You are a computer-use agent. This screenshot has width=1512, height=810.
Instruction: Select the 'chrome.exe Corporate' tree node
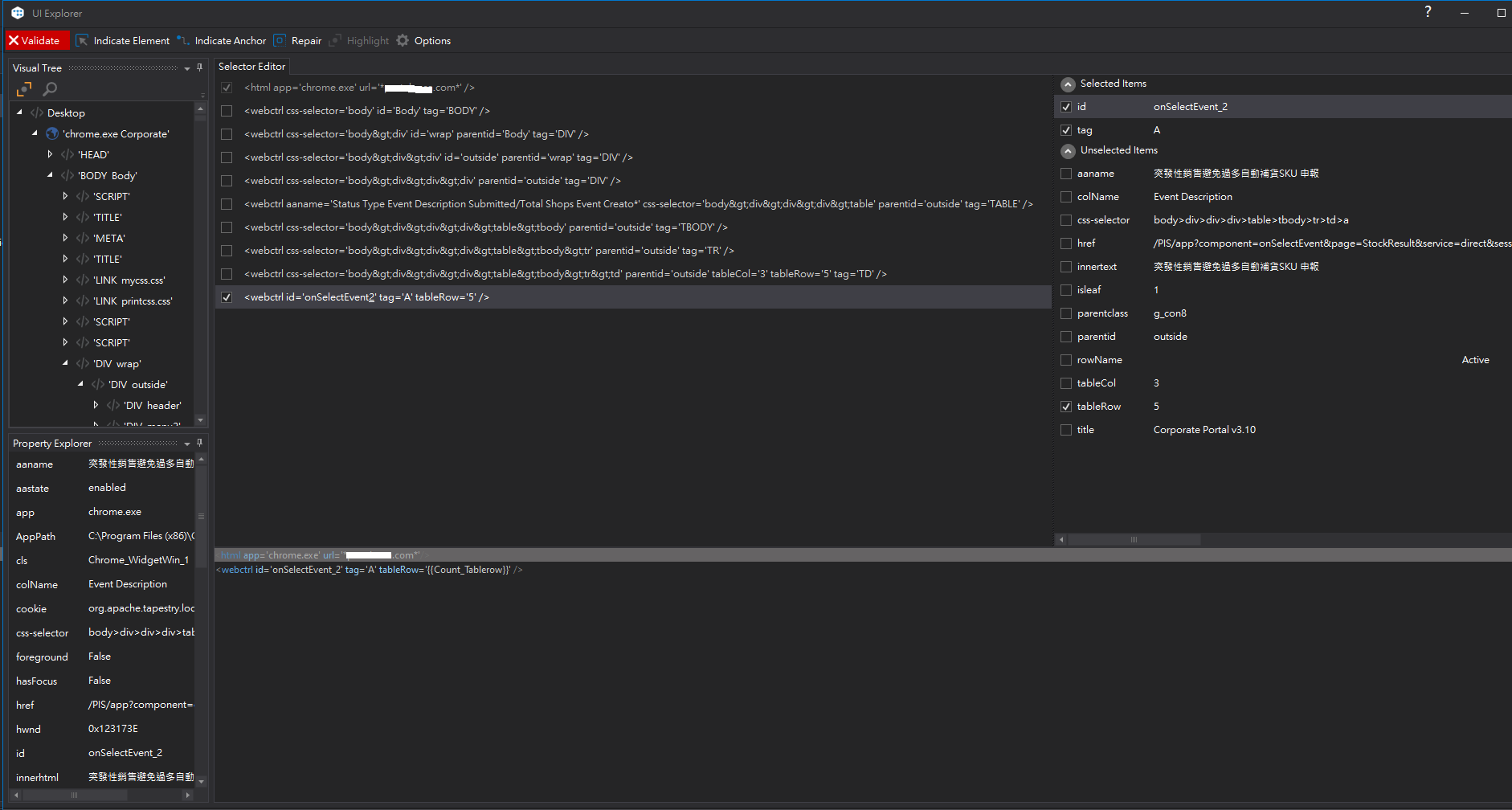[116, 134]
